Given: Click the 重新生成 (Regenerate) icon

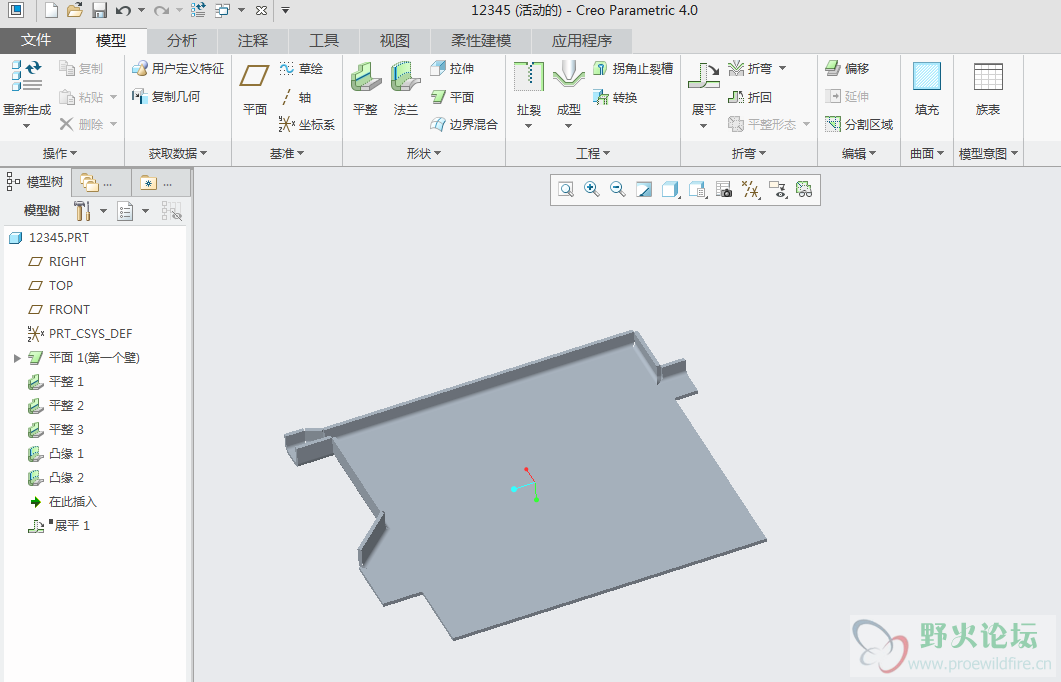Looking at the screenshot, I should [x=27, y=76].
